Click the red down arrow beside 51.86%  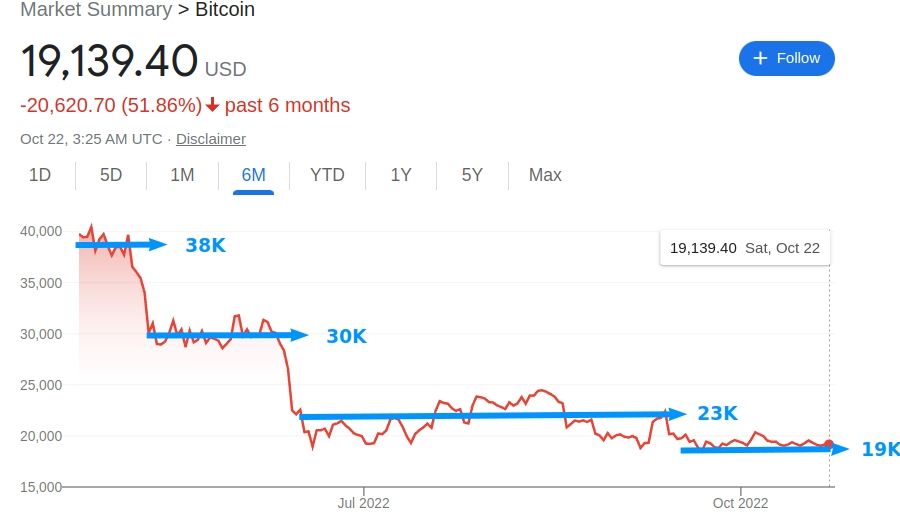pyautogui.click(x=212, y=105)
